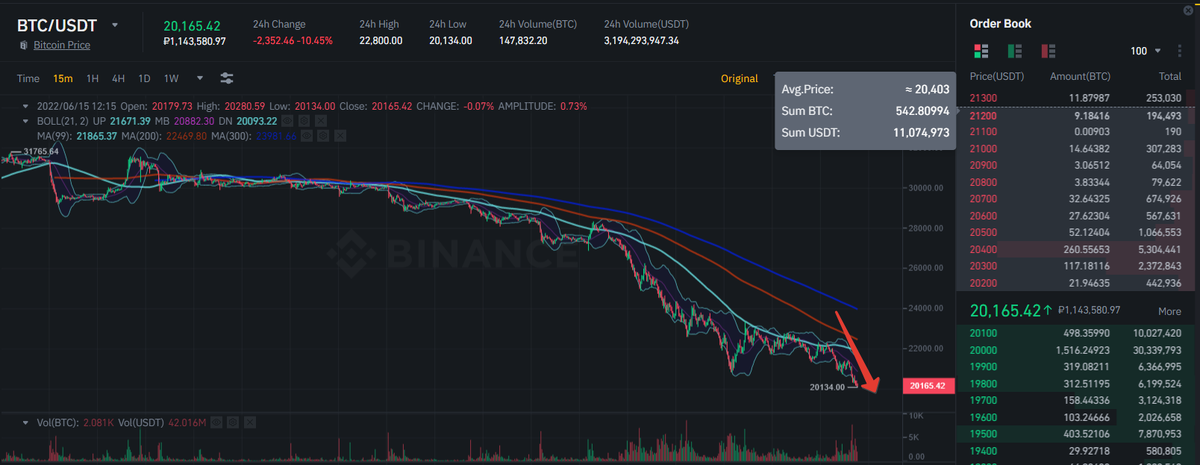Click More link beside last price
The height and width of the screenshot is (465, 1200).
[x=1169, y=311]
